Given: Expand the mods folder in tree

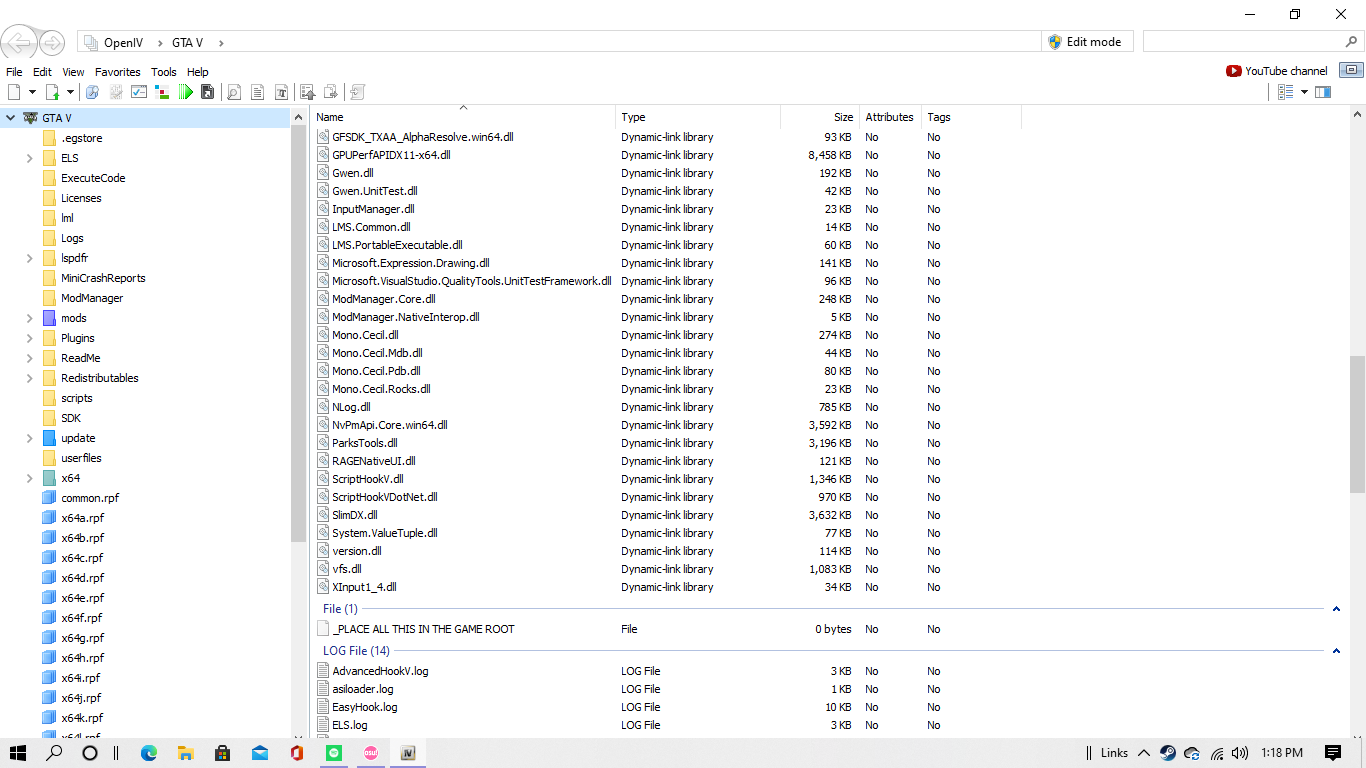Looking at the screenshot, I should coord(30,318).
